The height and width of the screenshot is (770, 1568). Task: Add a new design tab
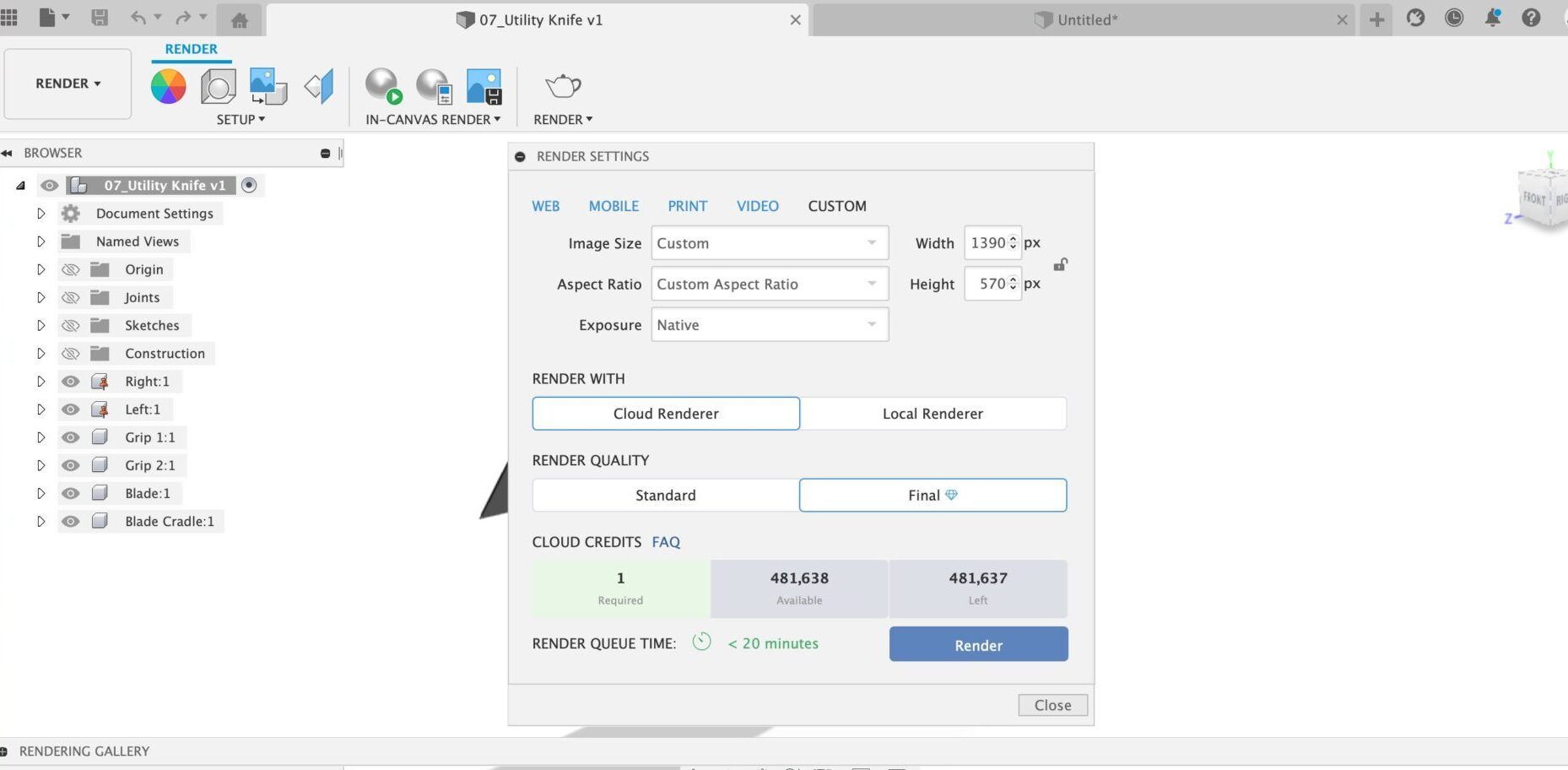(1376, 19)
